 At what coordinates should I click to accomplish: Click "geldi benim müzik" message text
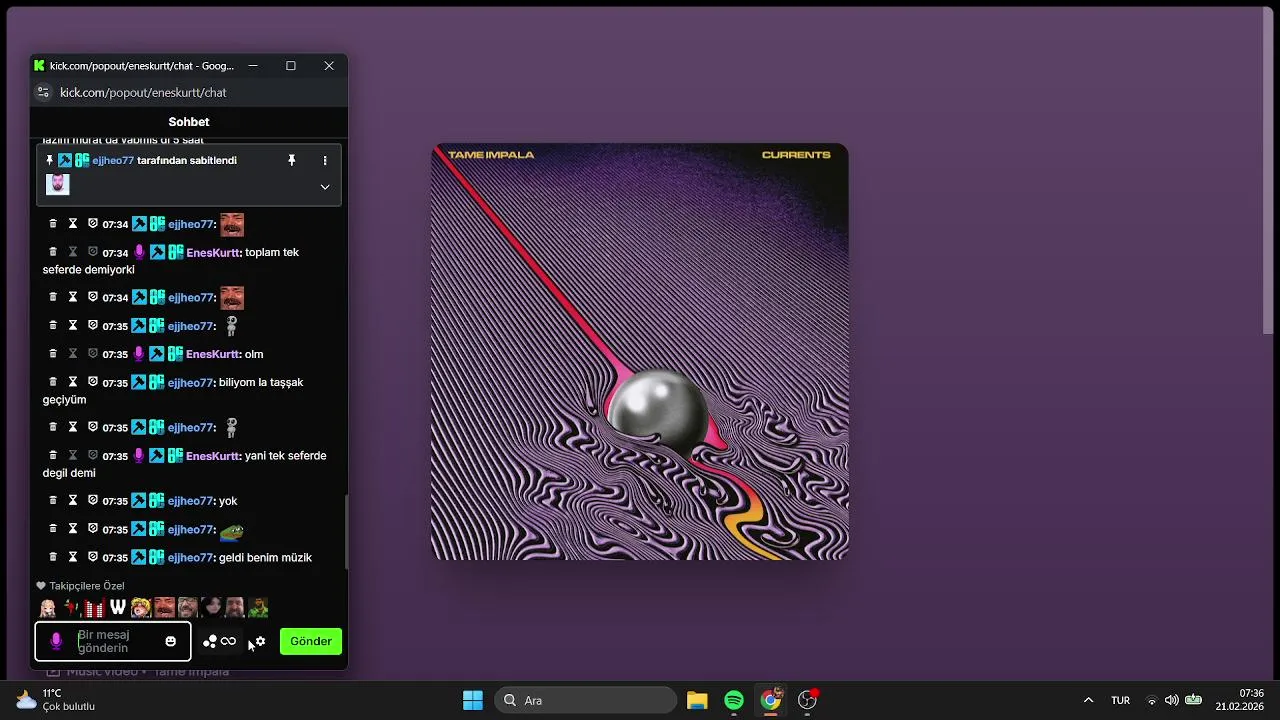point(265,557)
